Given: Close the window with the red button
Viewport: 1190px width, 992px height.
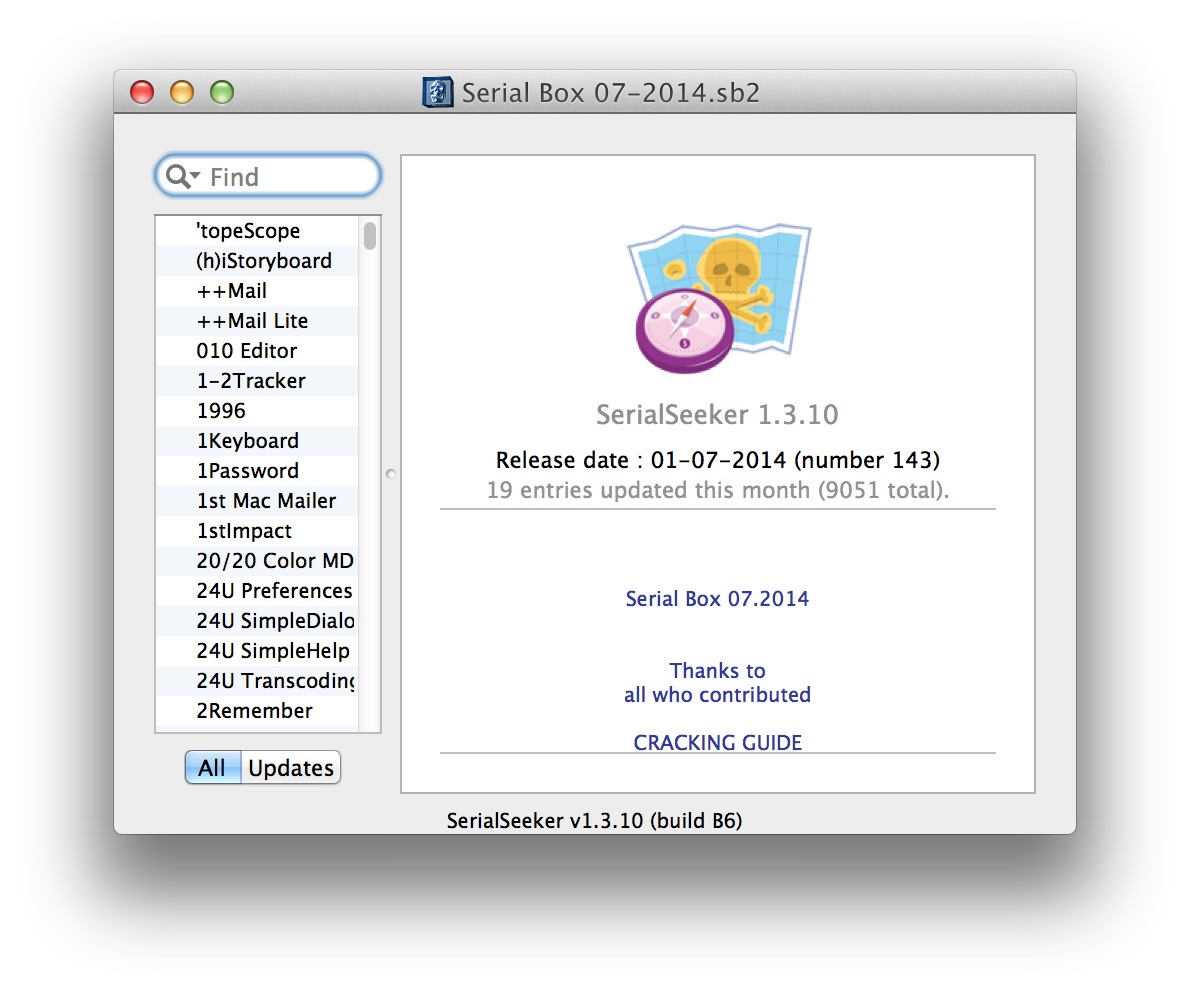Looking at the screenshot, I should (142, 93).
